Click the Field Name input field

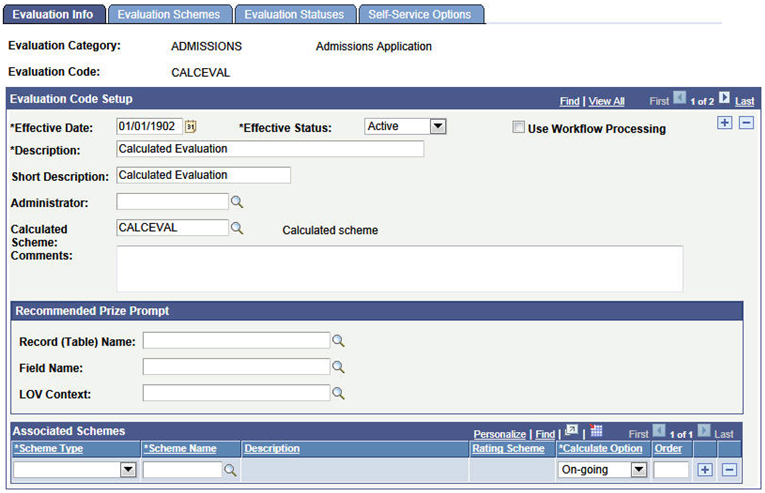click(236, 367)
